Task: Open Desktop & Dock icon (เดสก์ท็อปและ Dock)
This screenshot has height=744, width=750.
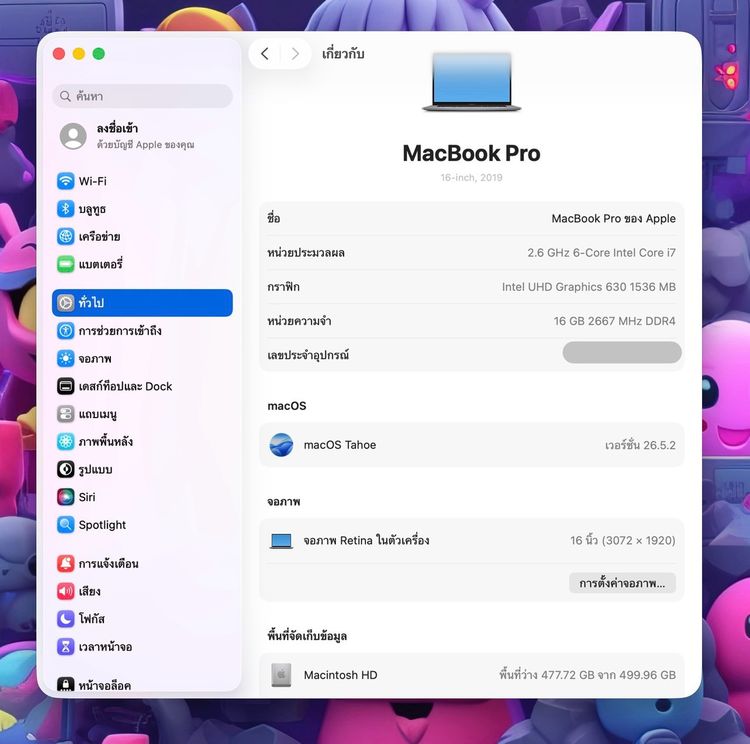Action: [66, 386]
